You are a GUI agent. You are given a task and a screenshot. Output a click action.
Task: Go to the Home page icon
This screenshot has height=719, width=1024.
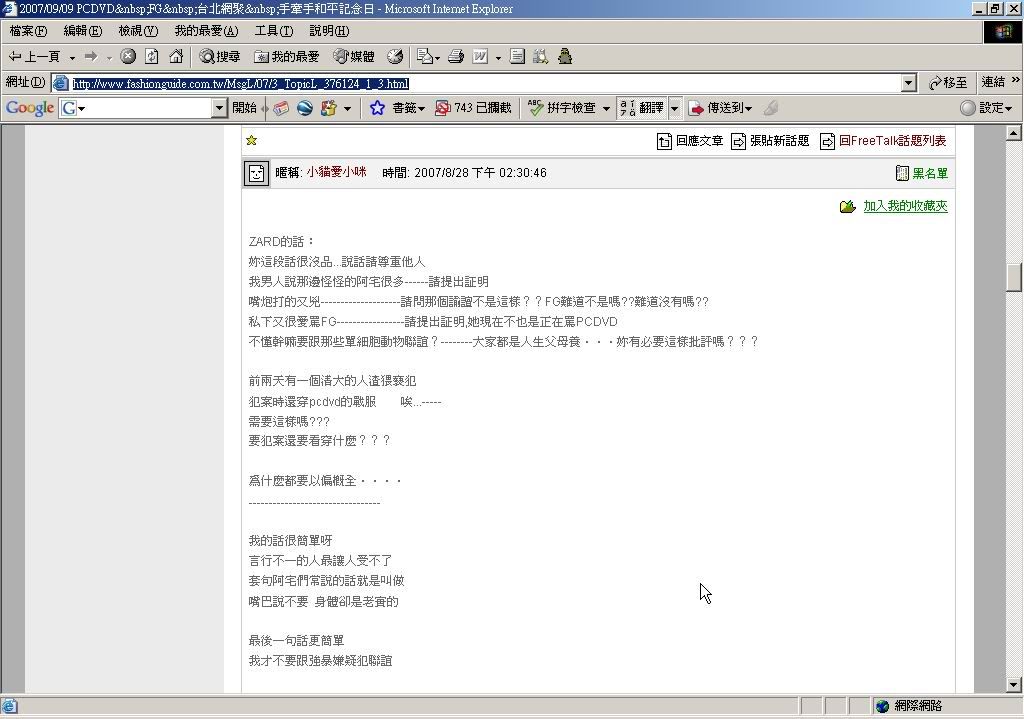point(176,57)
